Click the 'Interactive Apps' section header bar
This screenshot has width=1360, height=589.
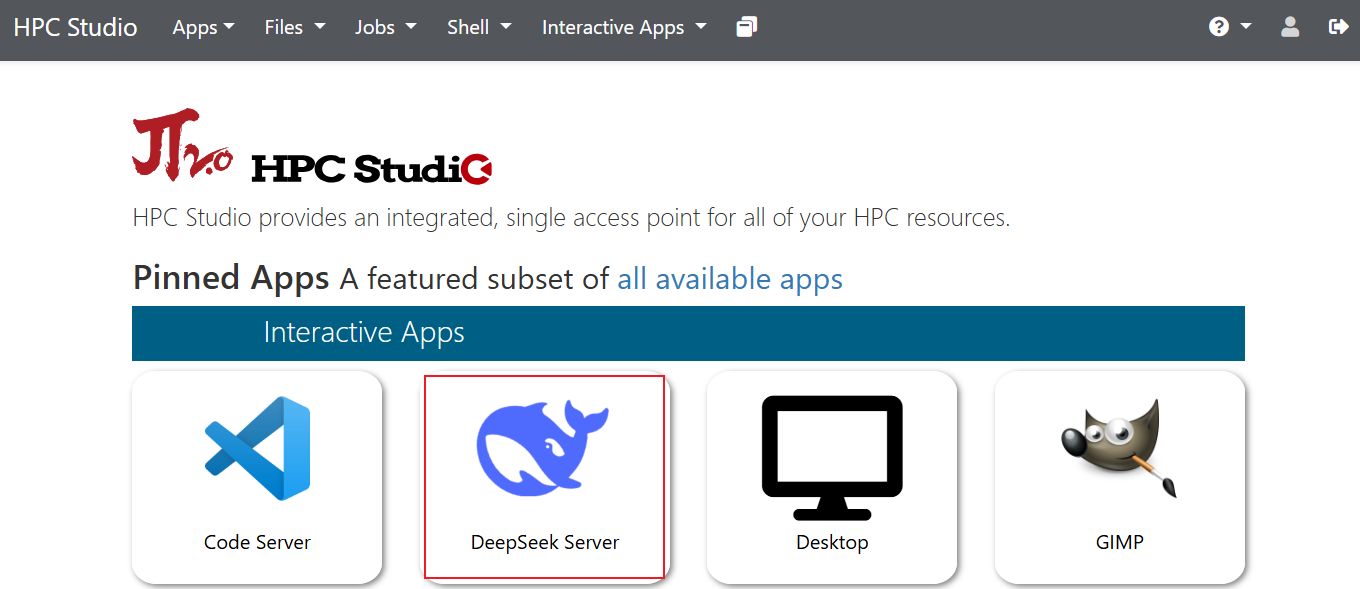[688, 333]
